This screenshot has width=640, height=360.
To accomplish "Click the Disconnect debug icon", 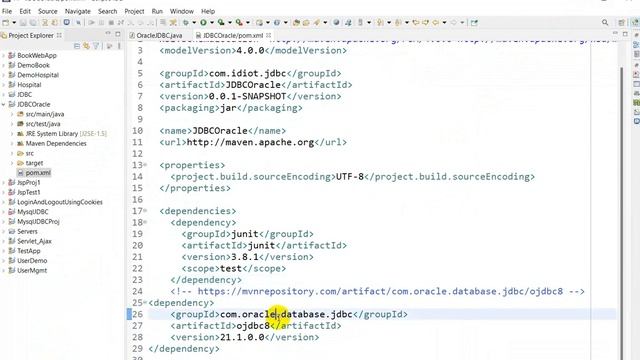I will (120, 23).
